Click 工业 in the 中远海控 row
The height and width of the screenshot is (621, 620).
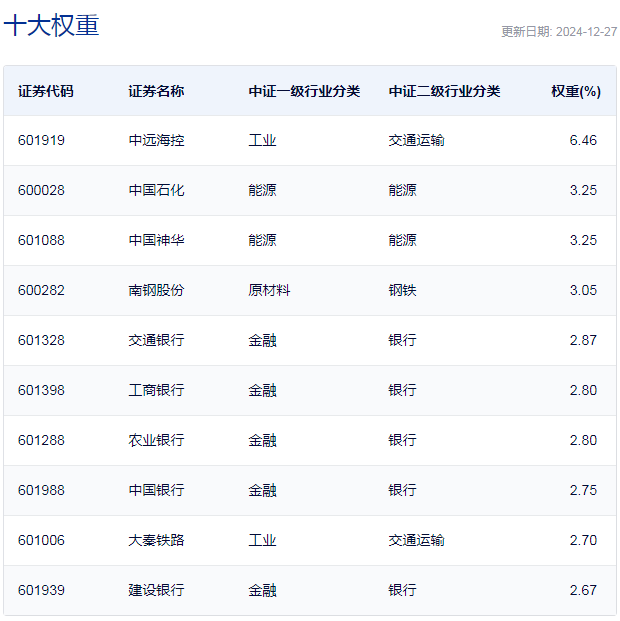(262, 140)
